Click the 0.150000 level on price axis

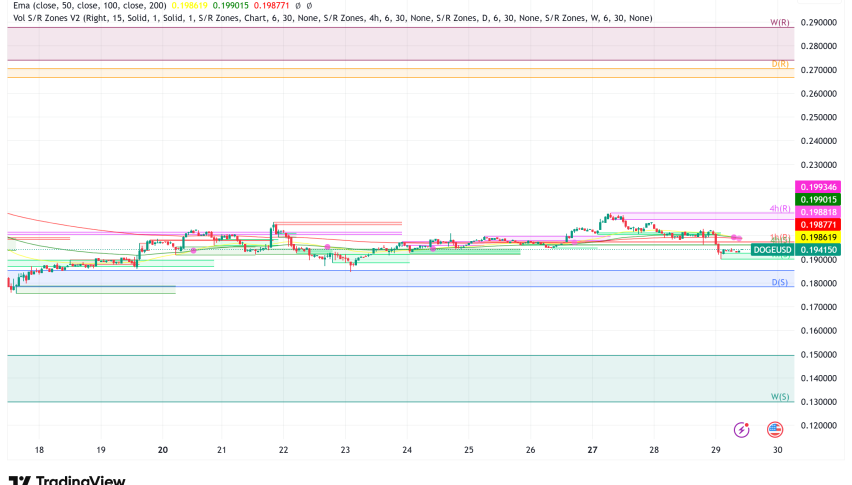[x=820, y=355]
